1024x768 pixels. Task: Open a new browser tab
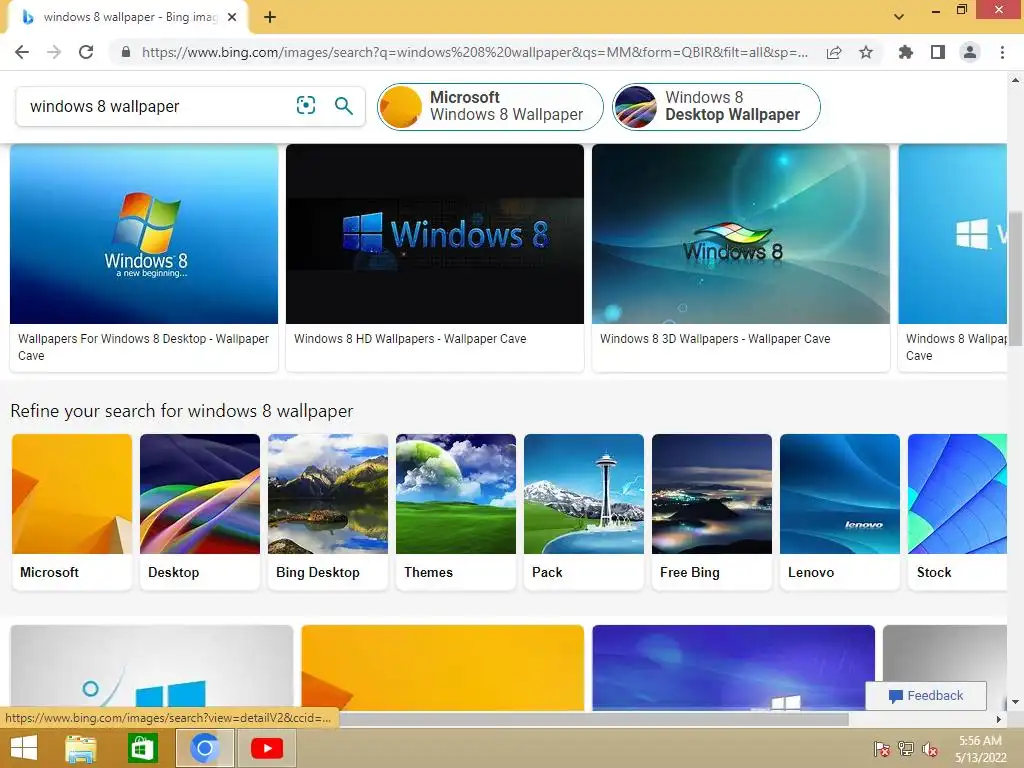coord(270,18)
